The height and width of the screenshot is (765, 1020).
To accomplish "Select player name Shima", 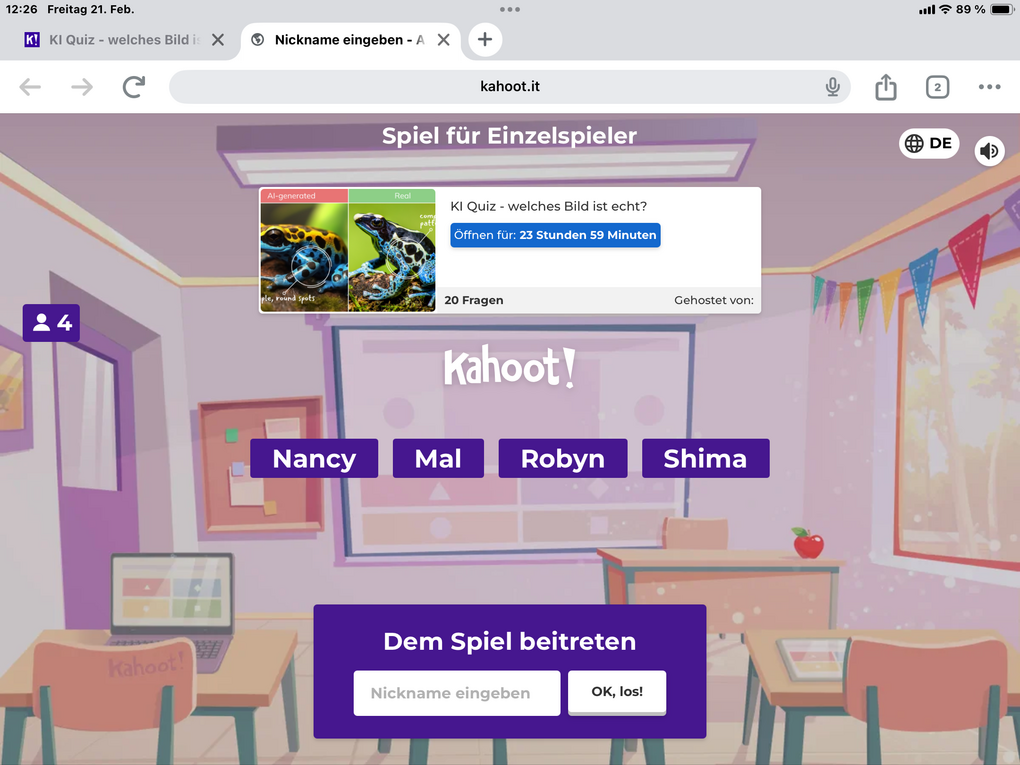I will tap(705, 459).
